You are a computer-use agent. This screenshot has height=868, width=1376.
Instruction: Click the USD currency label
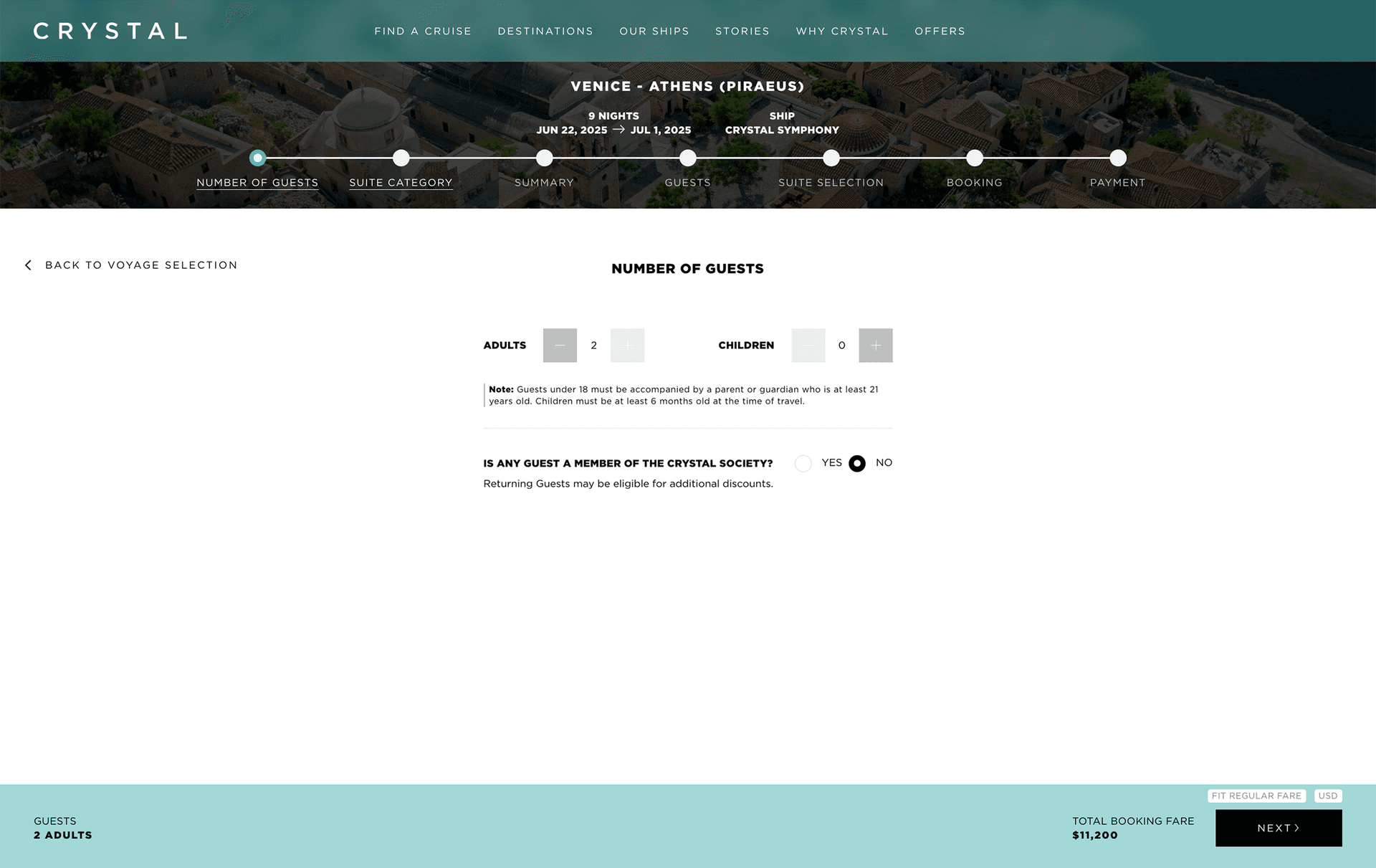[1328, 795]
